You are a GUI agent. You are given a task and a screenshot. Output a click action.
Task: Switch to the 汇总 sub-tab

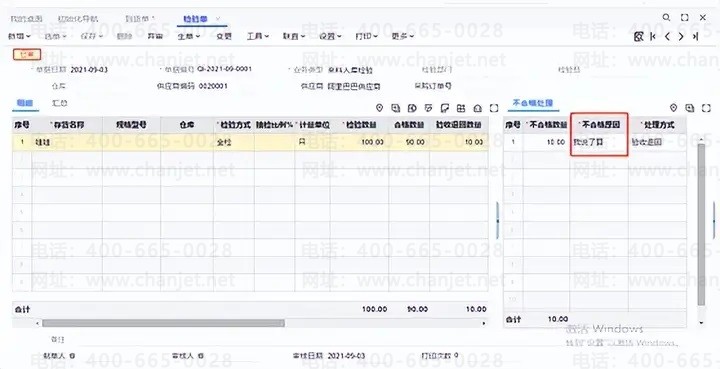[60, 103]
